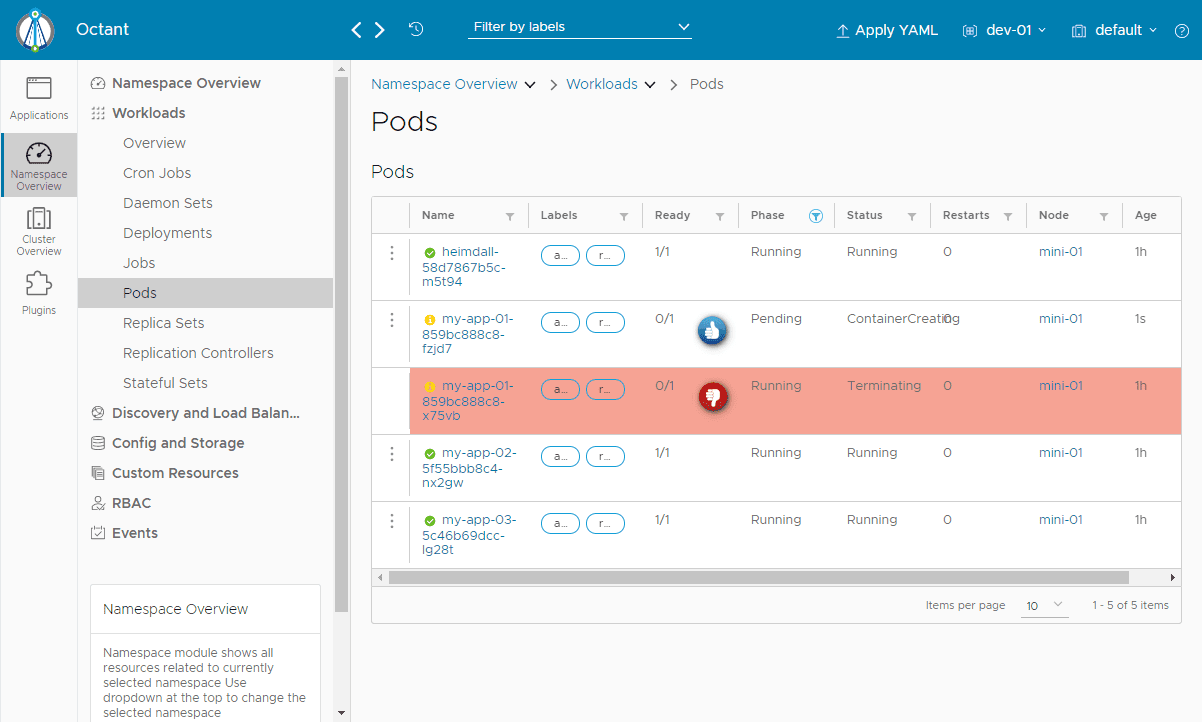The width and height of the screenshot is (1202, 722).
Task: Open my-app-01-859bc888c8-fzjd7 pod link
Action: coord(468,334)
